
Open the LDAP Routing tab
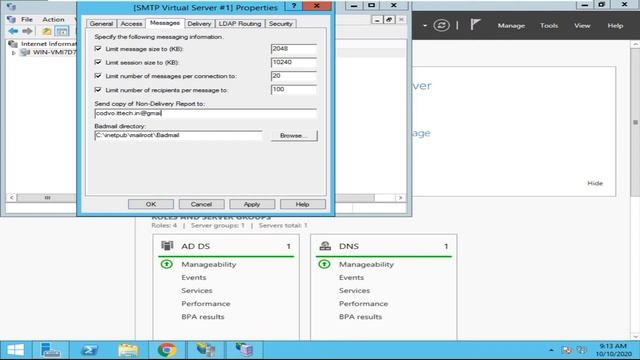pyautogui.click(x=240, y=24)
